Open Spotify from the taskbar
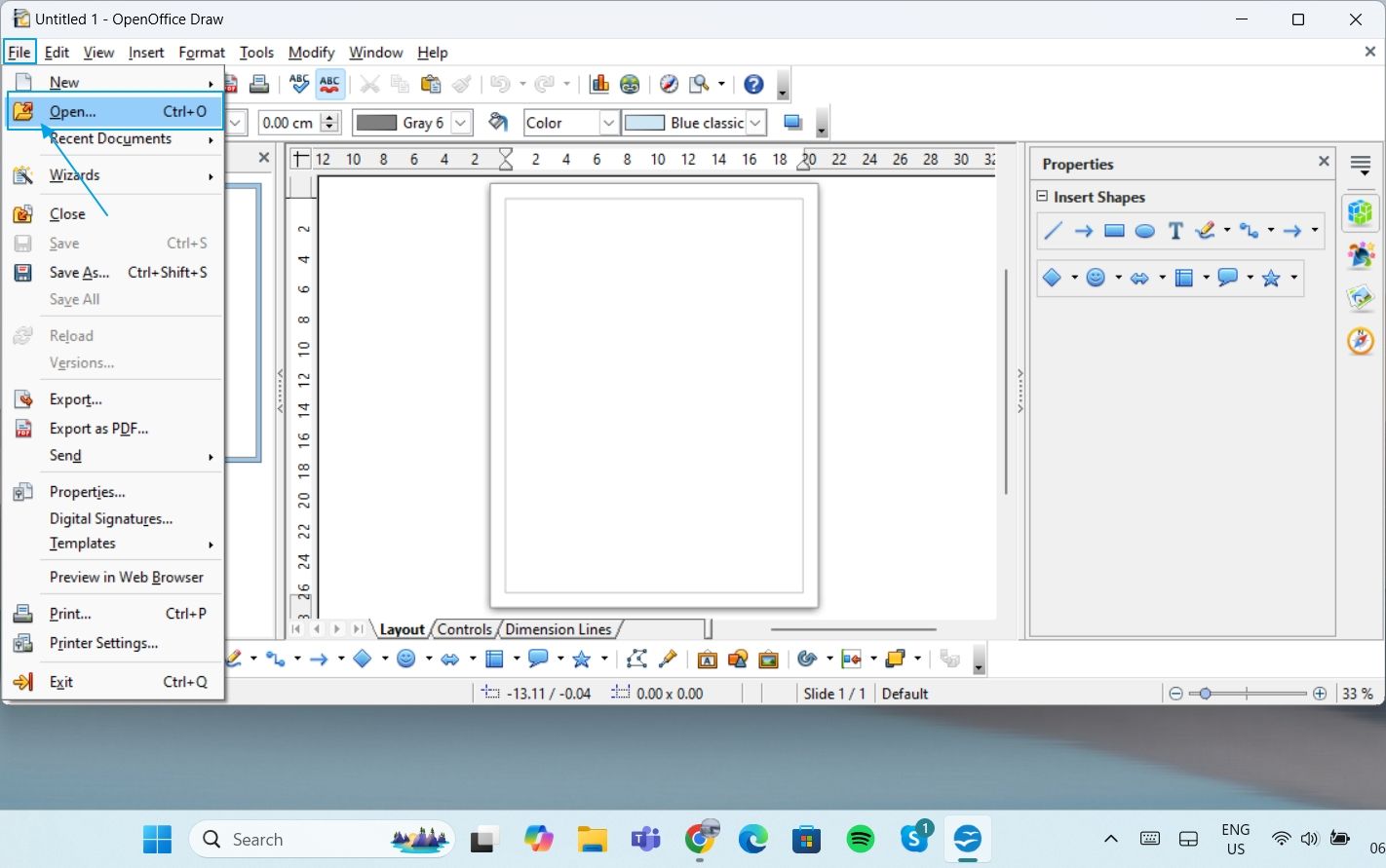Image resolution: width=1386 pixels, height=868 pixels. coord(861,839)
